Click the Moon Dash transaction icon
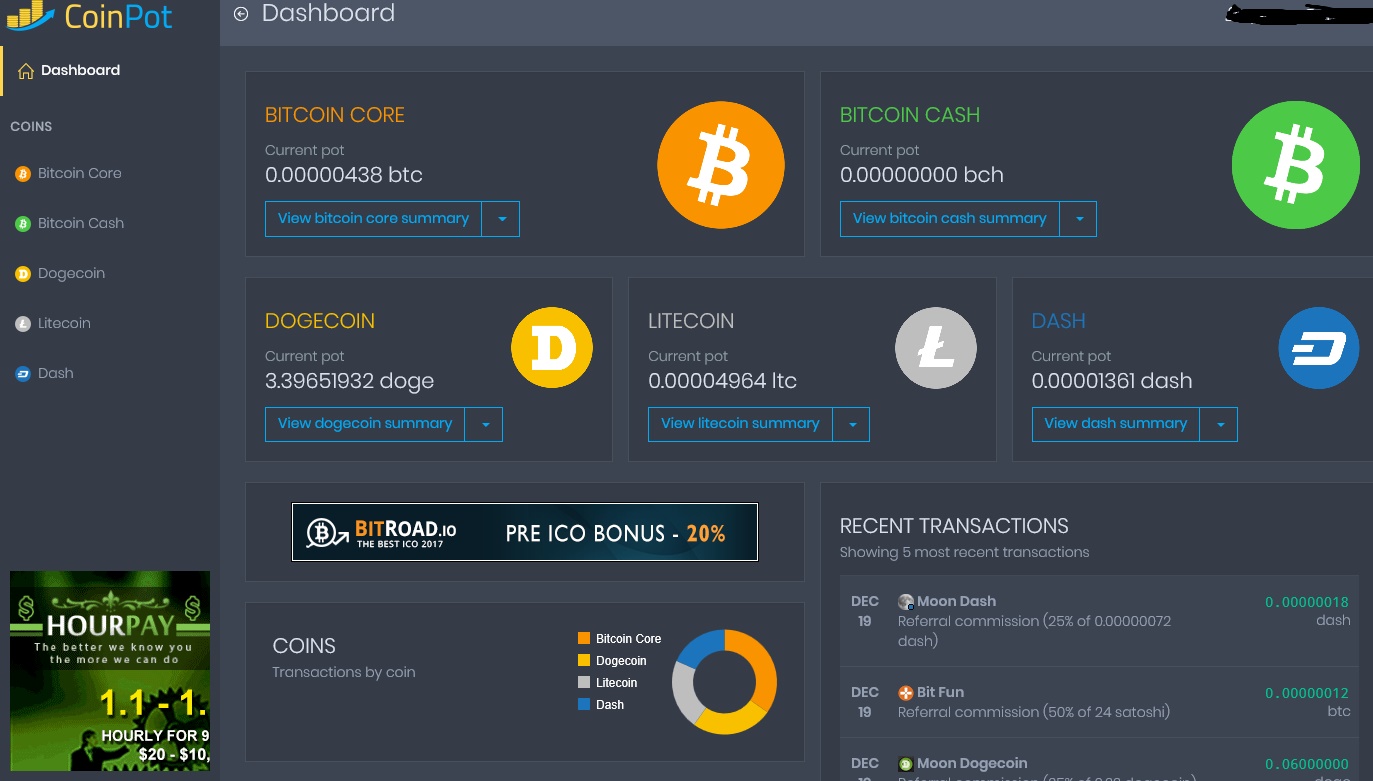Image resolution: width=1373 pixels, height=781 pixels. coord(906,602)
